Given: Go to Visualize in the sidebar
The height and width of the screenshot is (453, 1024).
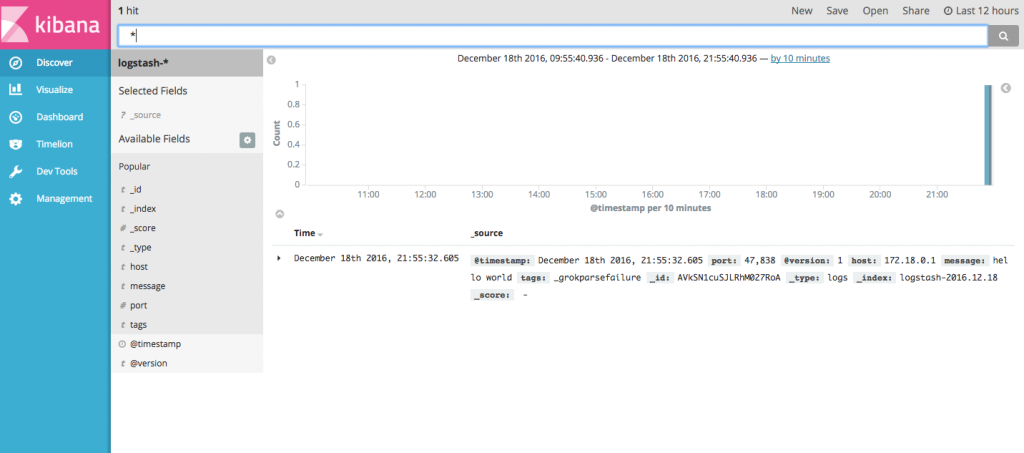Looking at the screenshot, I should pyautogui.click(x=55, y=90).
